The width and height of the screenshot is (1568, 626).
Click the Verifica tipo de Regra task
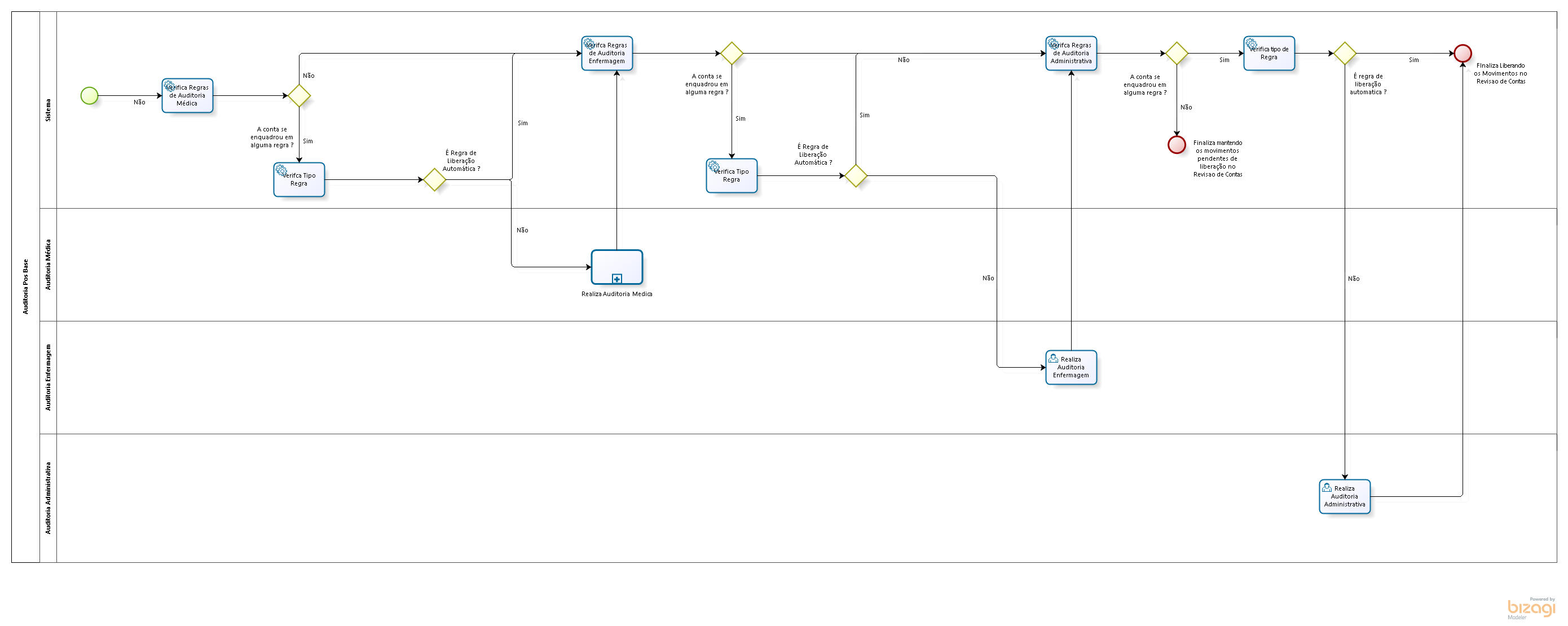pos(1269,54)
